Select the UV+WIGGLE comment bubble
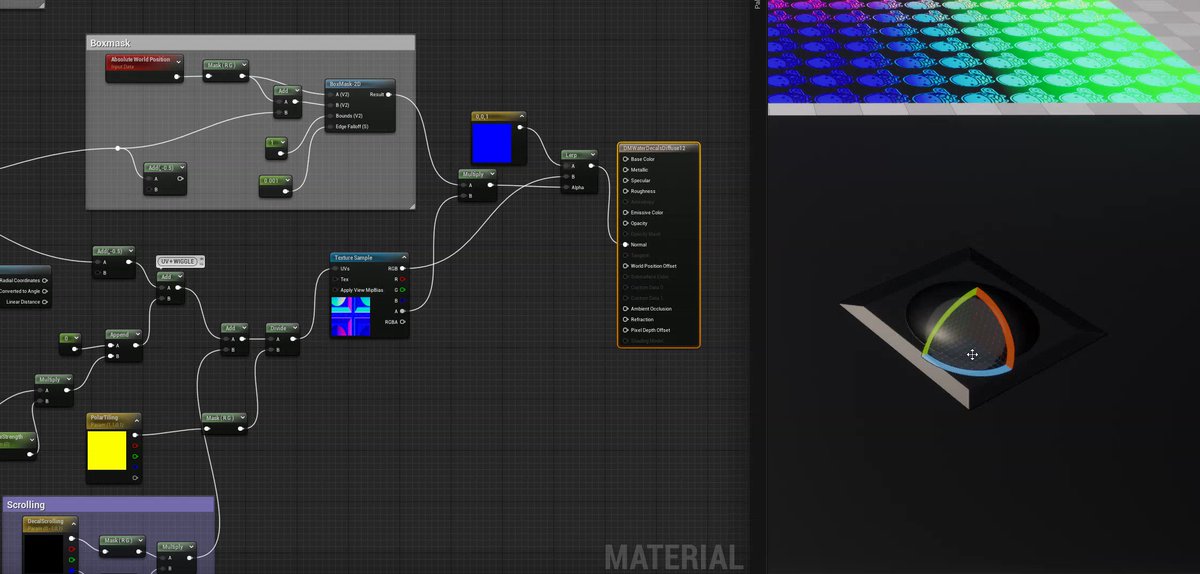The width and height of the screenshot is (1200, 574). [x=181, y=262]
